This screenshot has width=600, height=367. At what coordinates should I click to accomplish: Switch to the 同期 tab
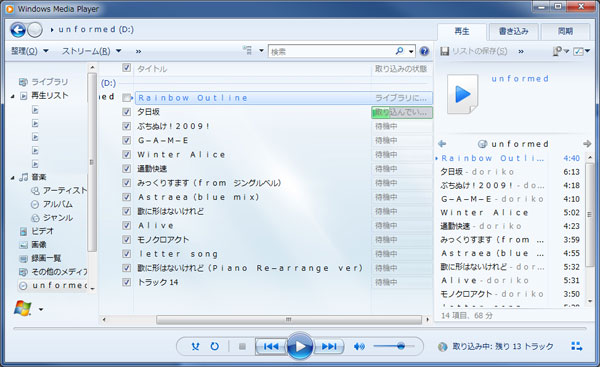pyautogui.click(x=565, y=31)
